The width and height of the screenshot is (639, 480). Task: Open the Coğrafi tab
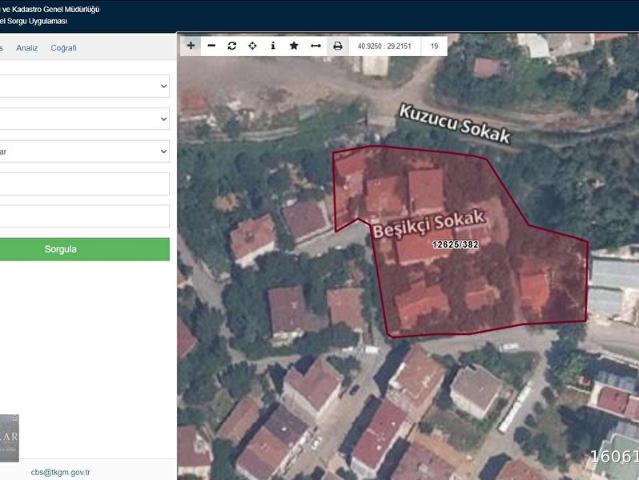64,48
